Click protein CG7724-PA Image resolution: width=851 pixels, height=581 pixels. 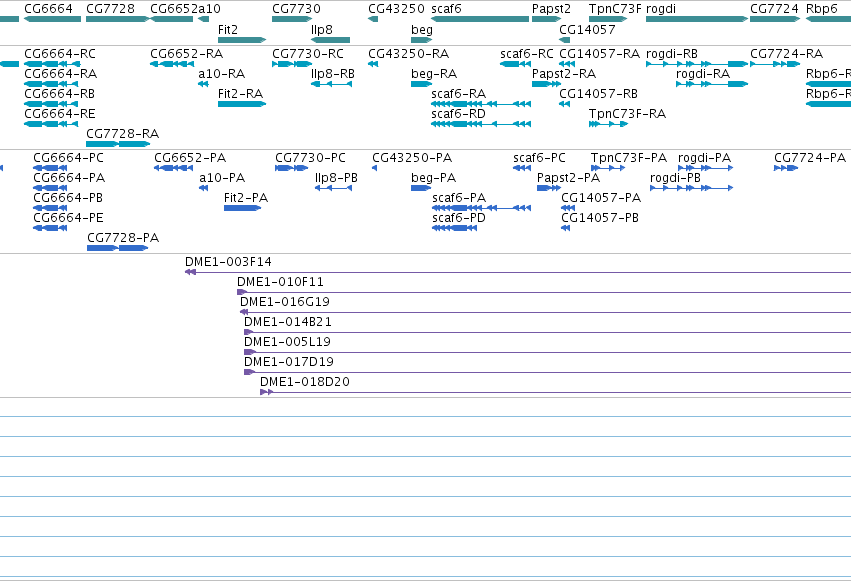(x=786, y=168)
